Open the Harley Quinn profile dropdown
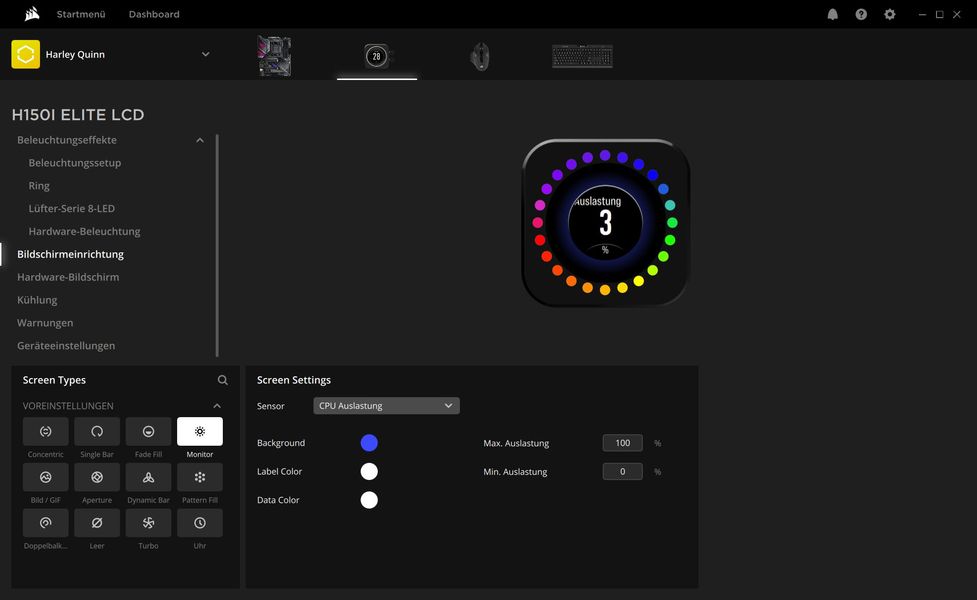Image resolution: width=977 pixels, height=600 pixels. [206, 54]
